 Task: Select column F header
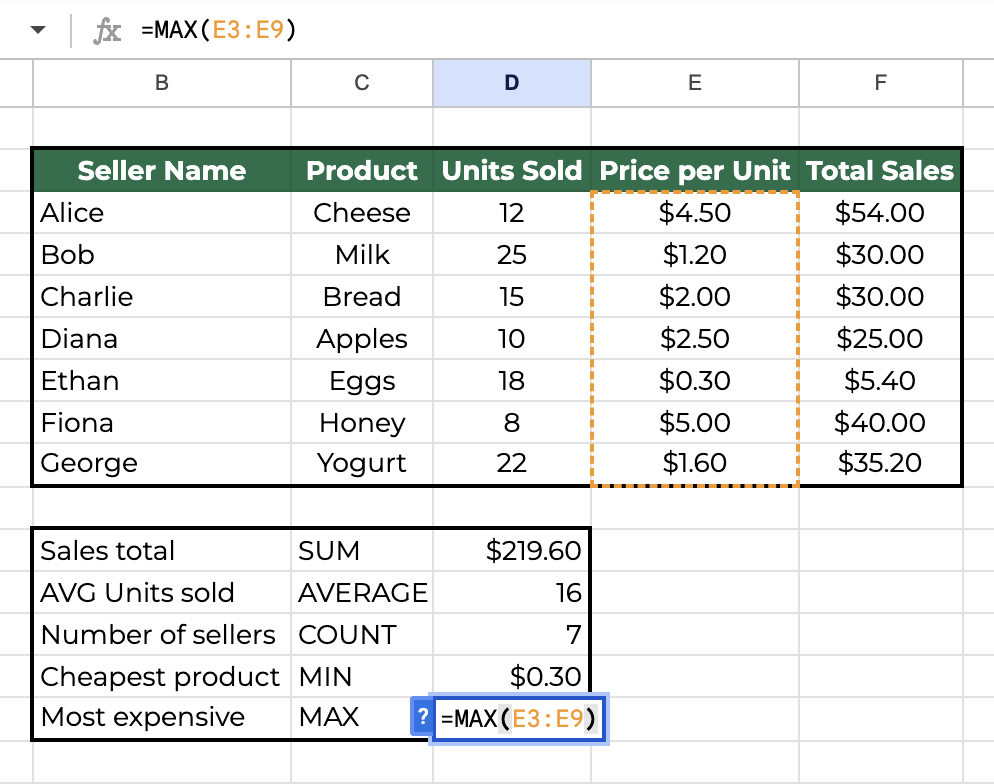[880, 84]
